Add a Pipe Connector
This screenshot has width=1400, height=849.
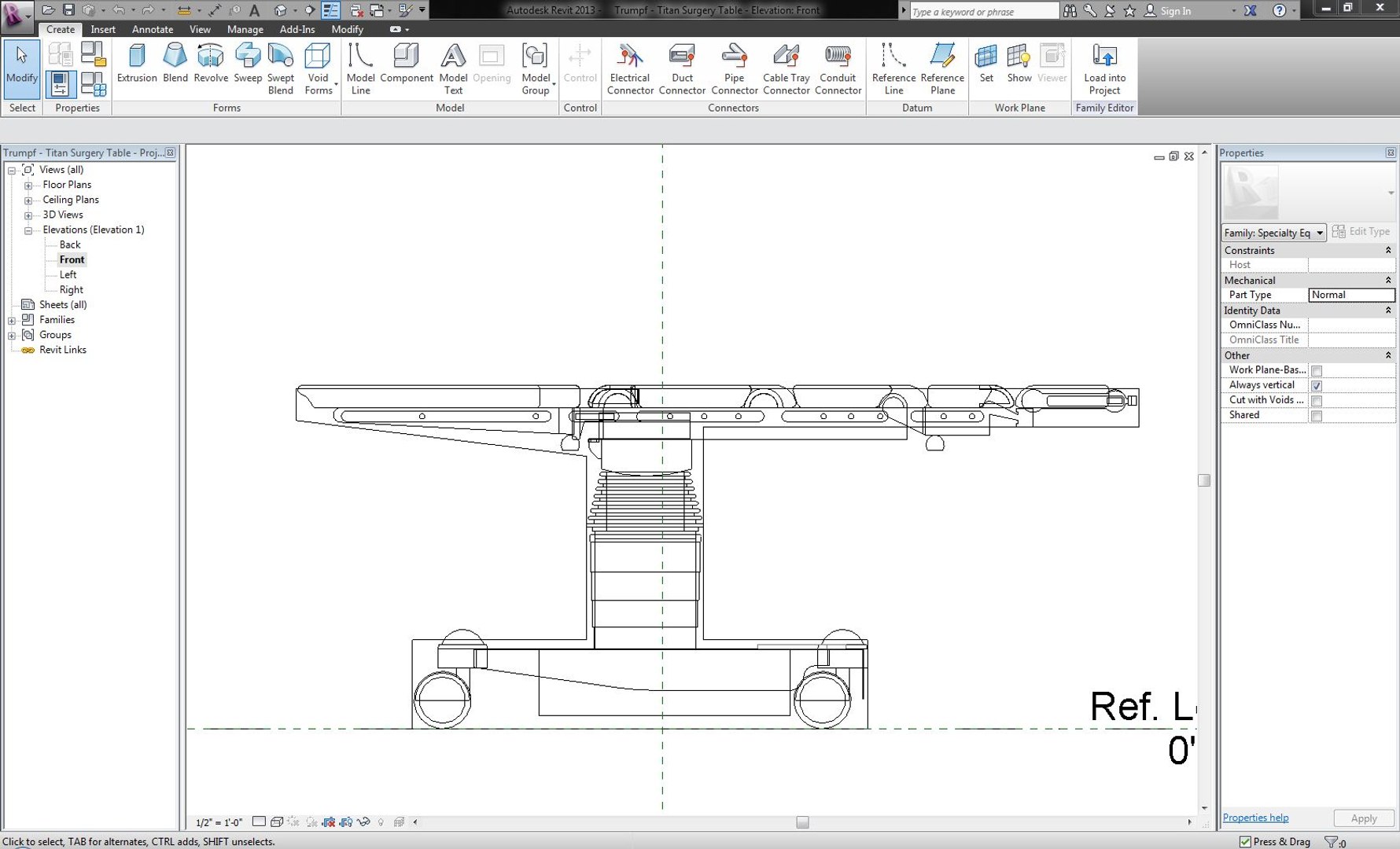coord(734,68)
